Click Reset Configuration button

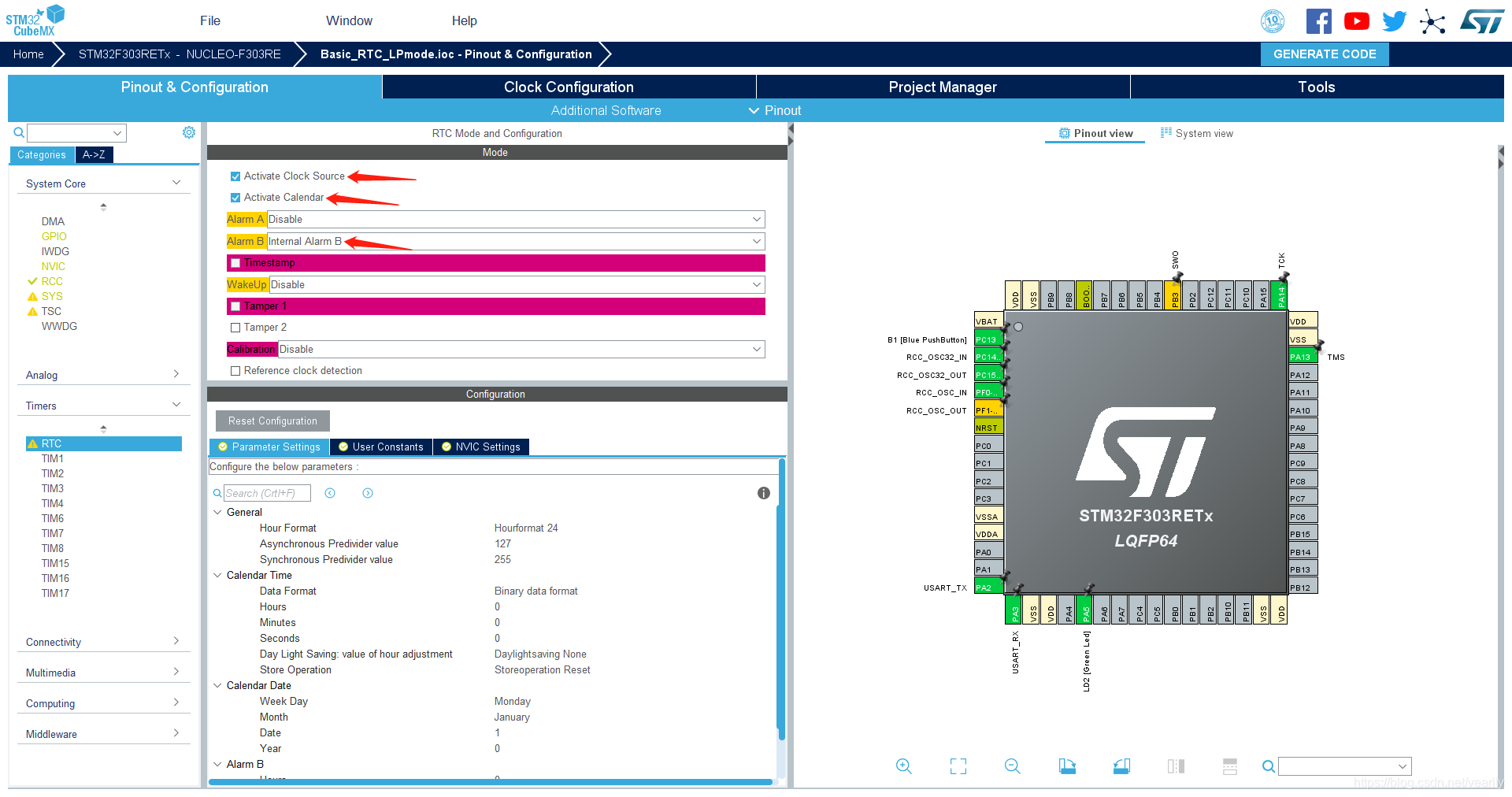[272, 421]
